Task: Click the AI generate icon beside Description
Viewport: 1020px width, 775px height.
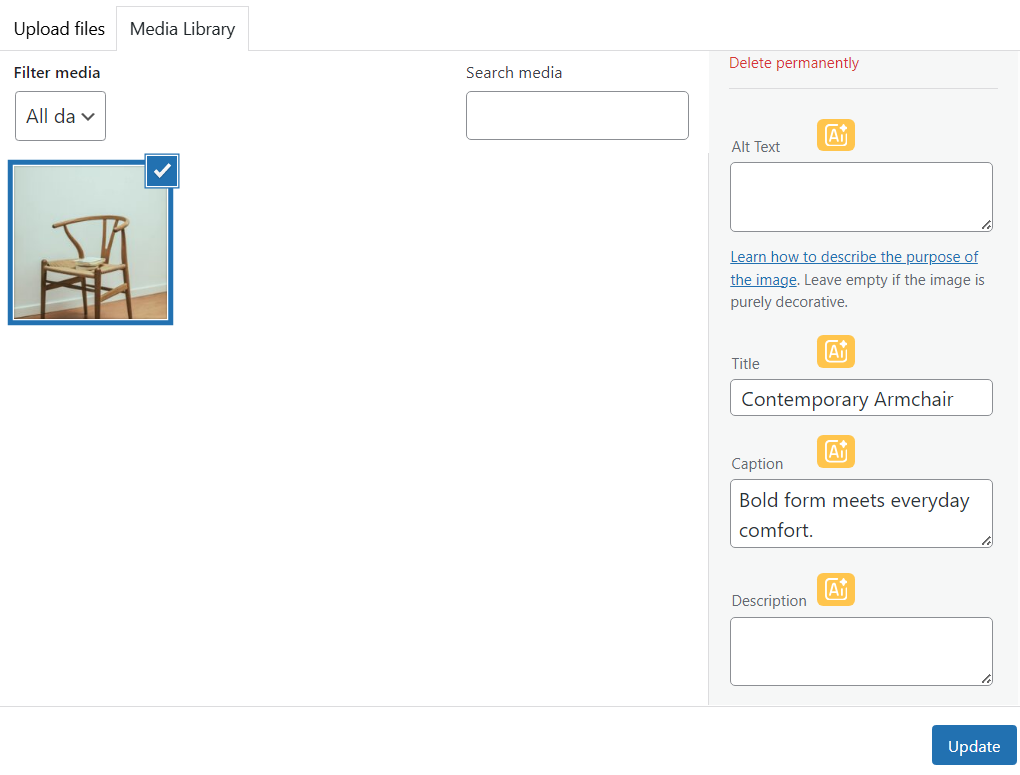Action: 836,590
